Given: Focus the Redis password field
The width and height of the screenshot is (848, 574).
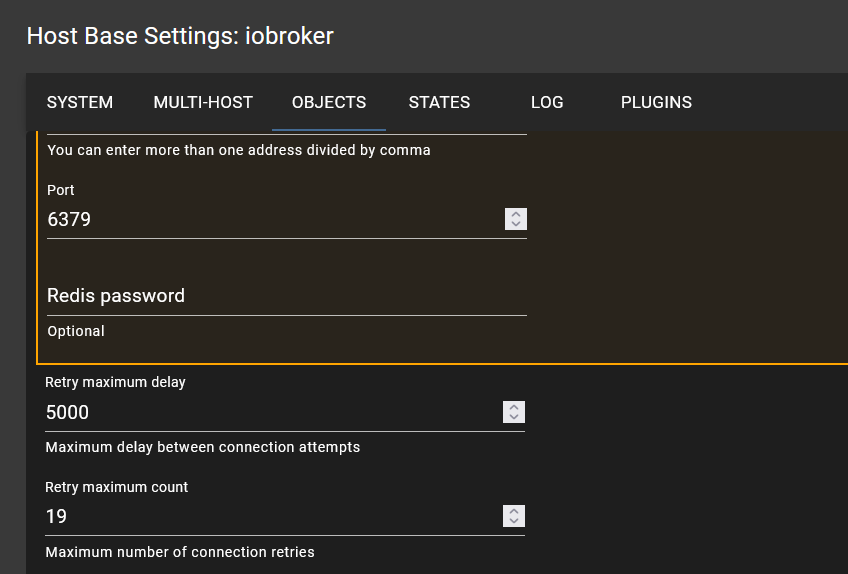Looking at the screenshot, I should (x=285, y=296).
